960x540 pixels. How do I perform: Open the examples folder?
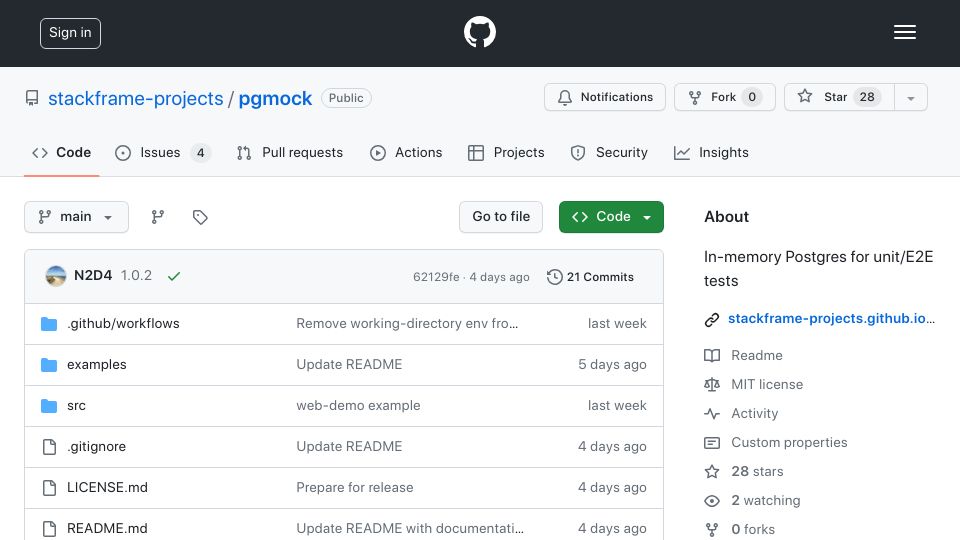[97, 364]
